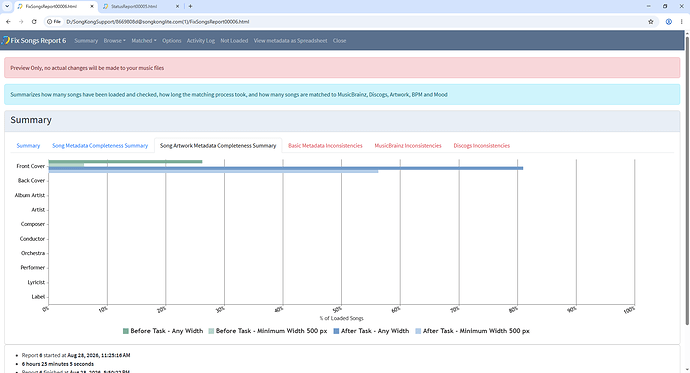Click the Front Cover axis label
The image size is (690, 373).
pos(30,166)
